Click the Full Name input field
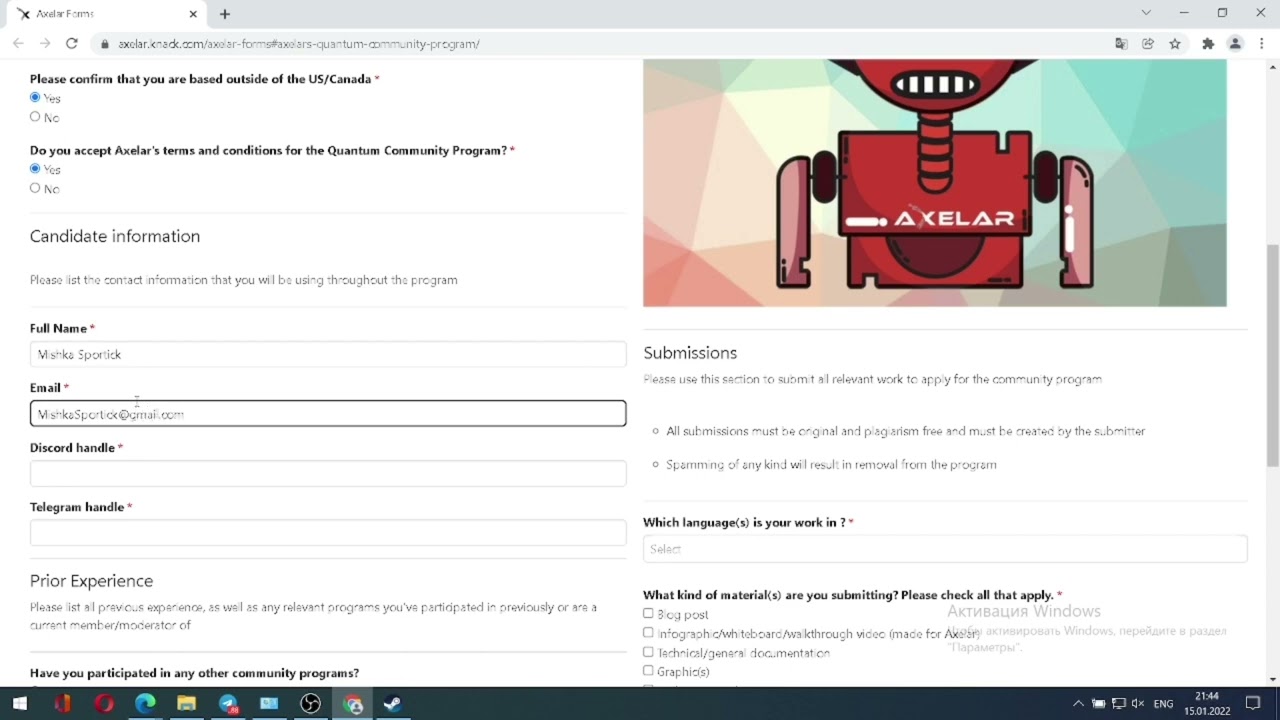 point(328,354)
